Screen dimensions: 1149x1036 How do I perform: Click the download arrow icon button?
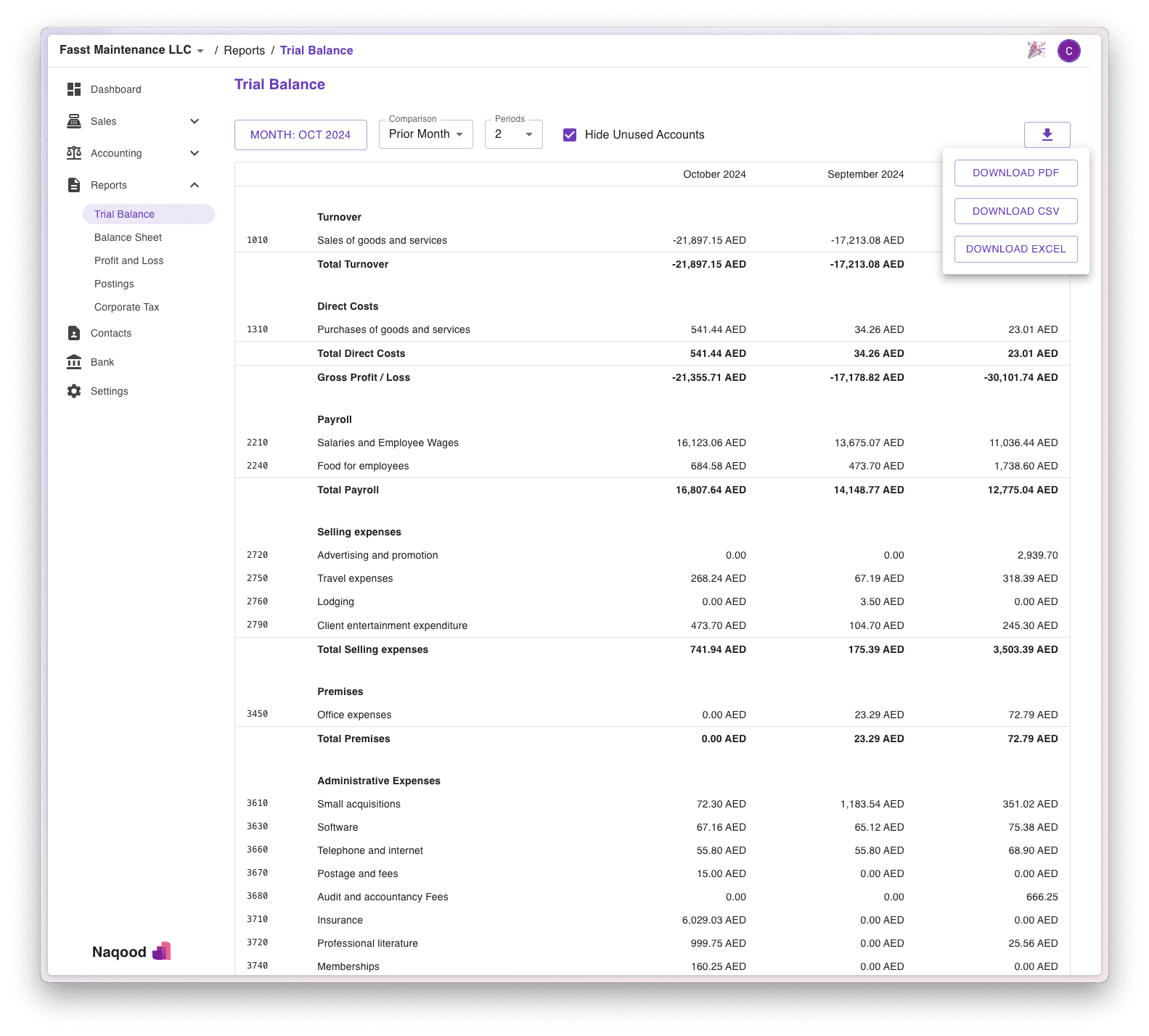click(x=1047, y=135)
